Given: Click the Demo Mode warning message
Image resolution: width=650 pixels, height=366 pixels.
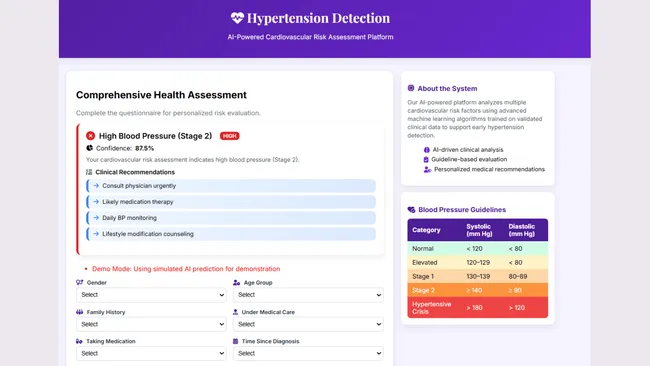Looking at the screenshot, I should click(186, 269).
